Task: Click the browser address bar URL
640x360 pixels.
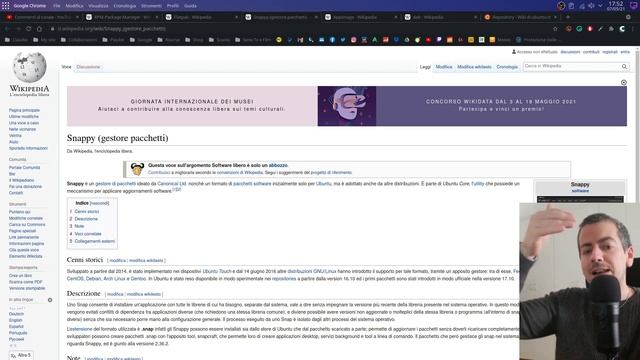Action: click(111, 29)
